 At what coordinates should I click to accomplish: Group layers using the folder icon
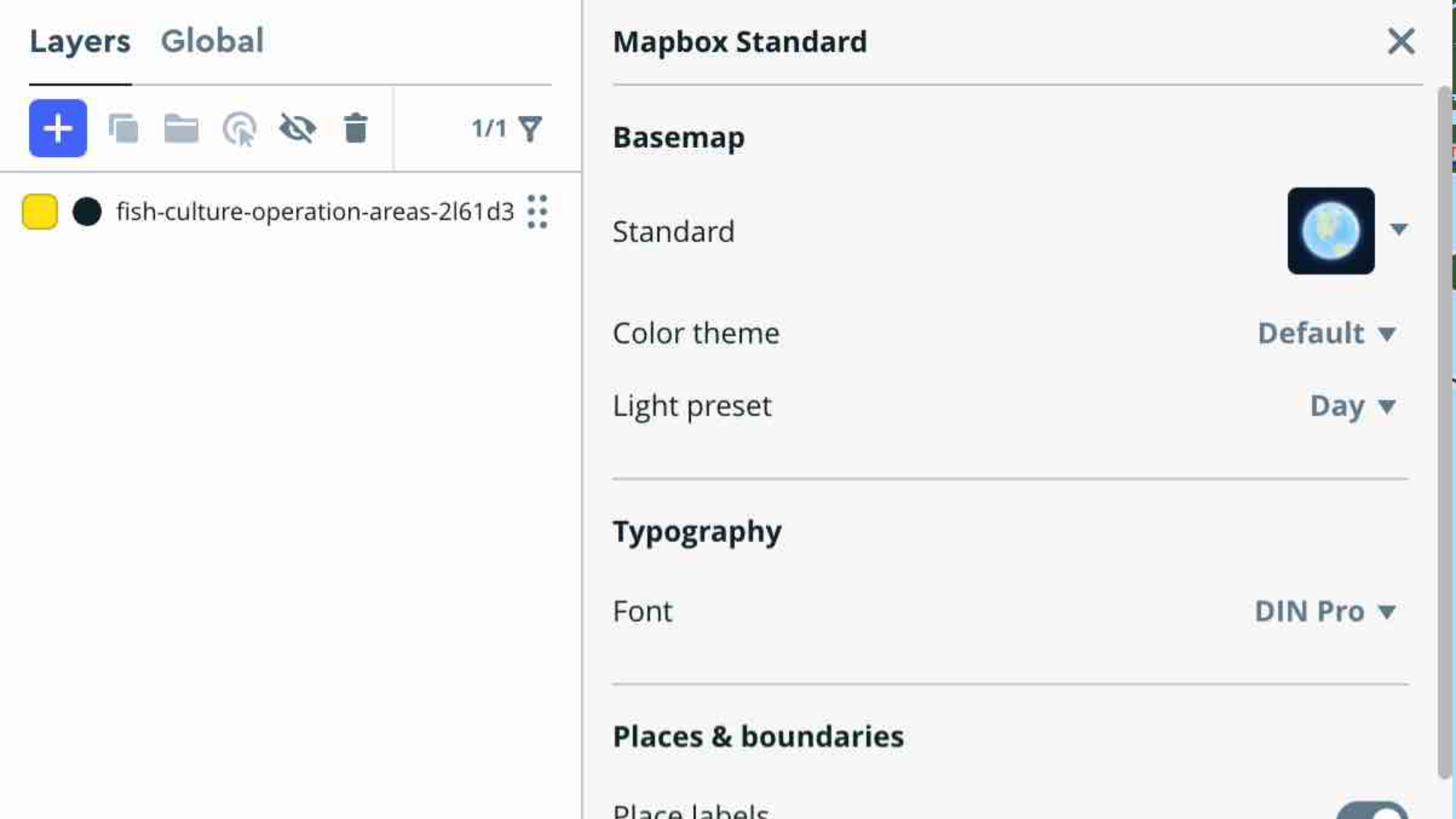[x=180, y=128]
